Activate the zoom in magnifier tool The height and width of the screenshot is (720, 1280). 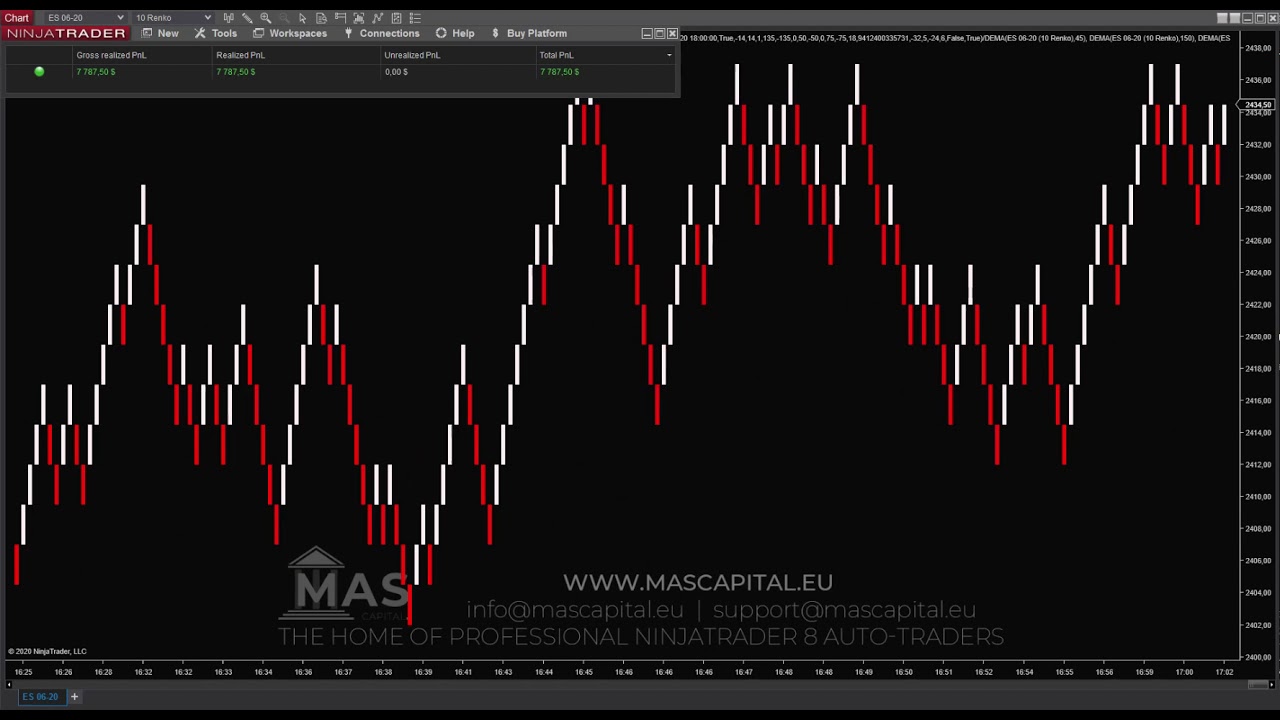pos(265,18)
